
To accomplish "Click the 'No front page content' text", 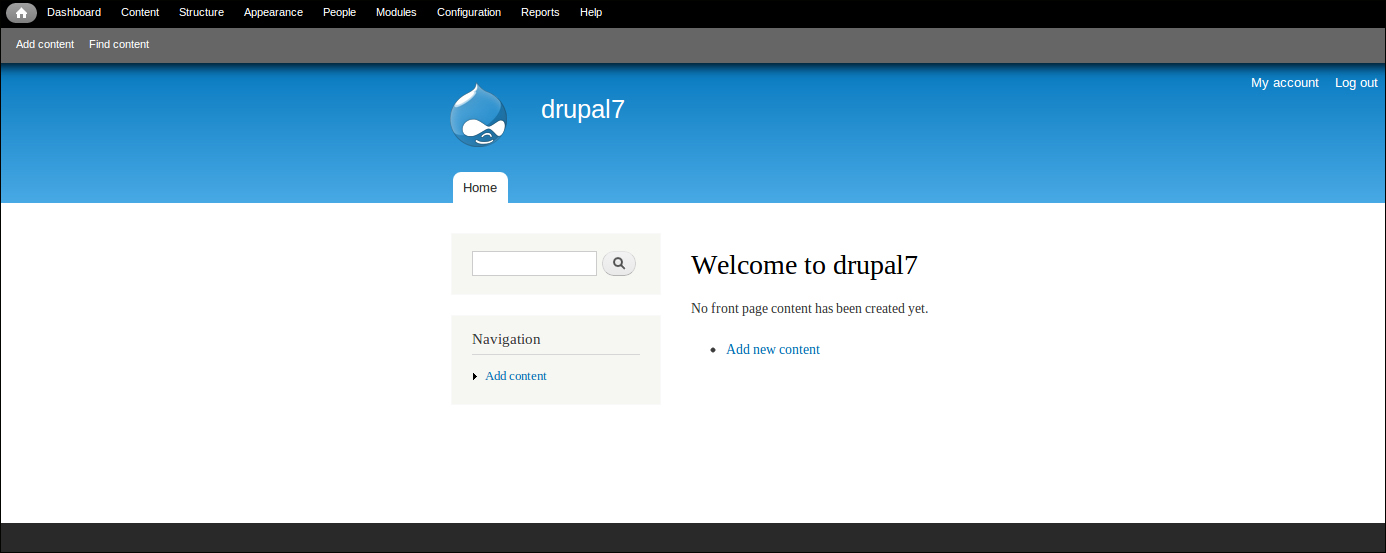I will pyautogui.click(x=809, y=308).
